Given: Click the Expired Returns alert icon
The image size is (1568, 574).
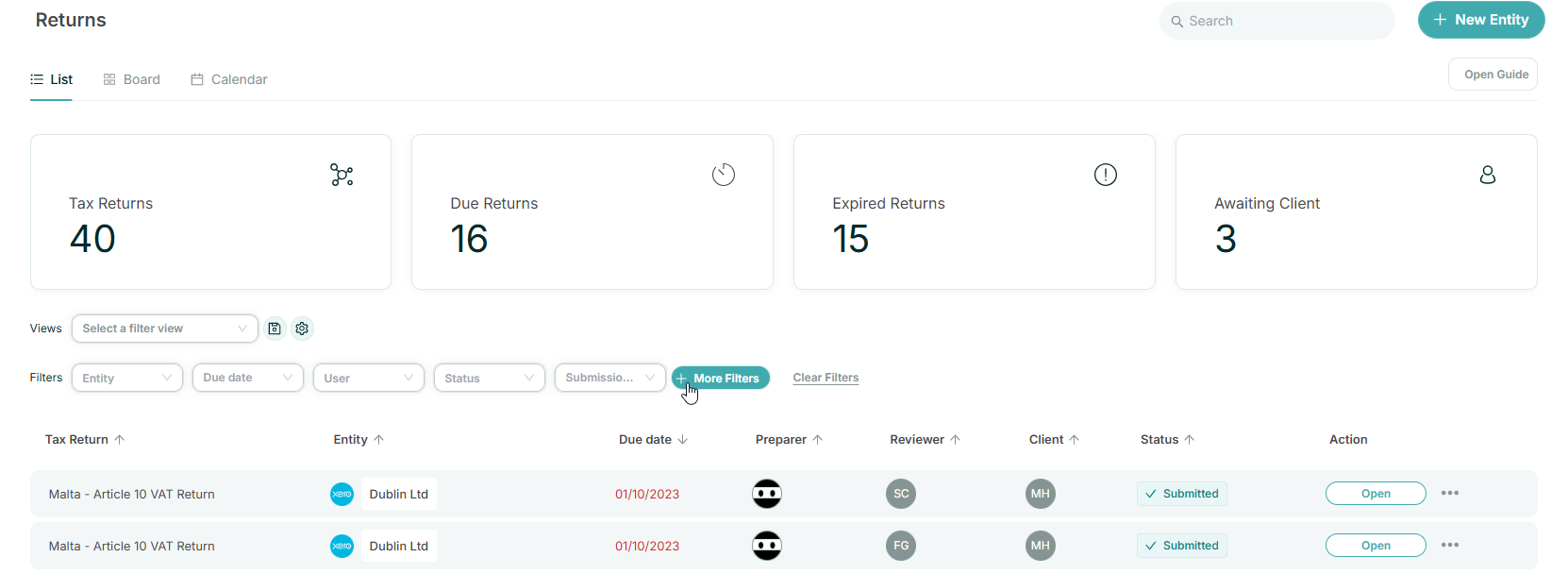Looking at the screenshot, I should point(1105,175).
